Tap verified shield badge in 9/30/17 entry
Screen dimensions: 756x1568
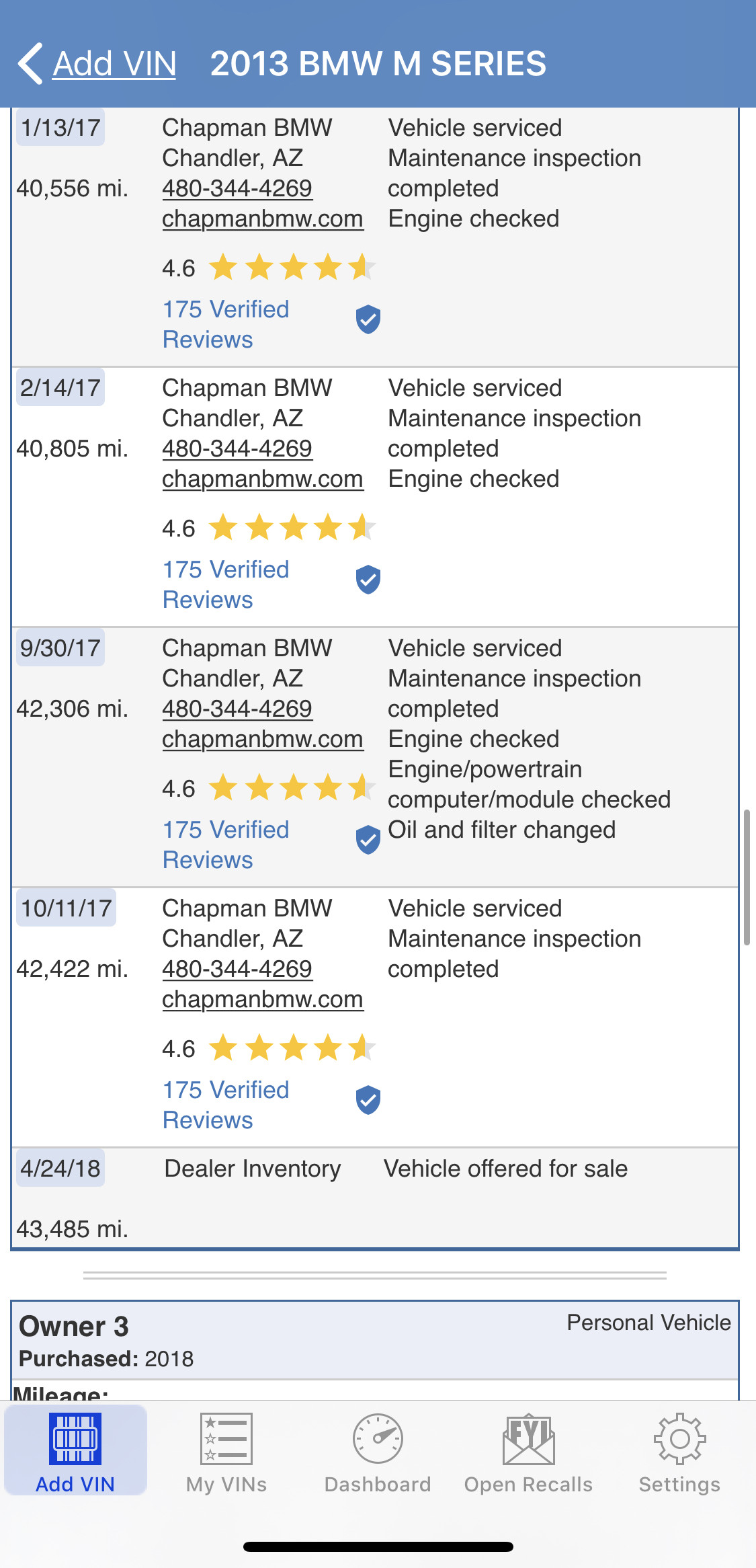pos(368,840)
